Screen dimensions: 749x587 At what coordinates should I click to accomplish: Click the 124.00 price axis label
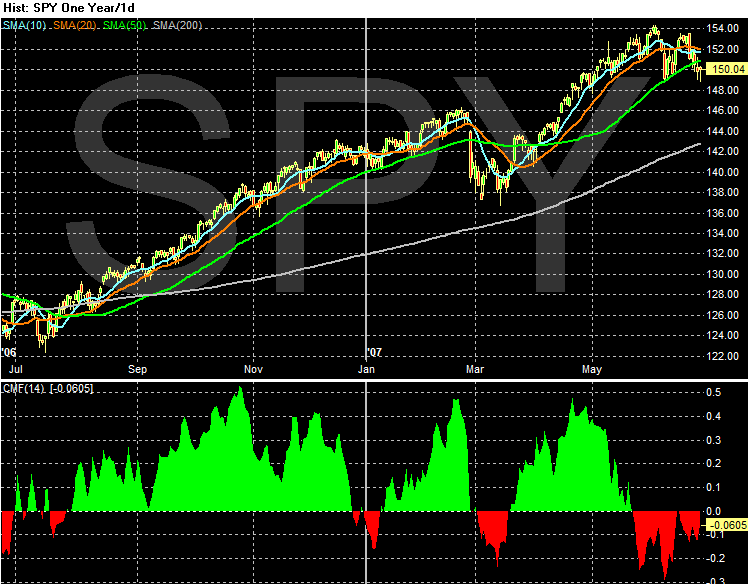coord(725,335)
